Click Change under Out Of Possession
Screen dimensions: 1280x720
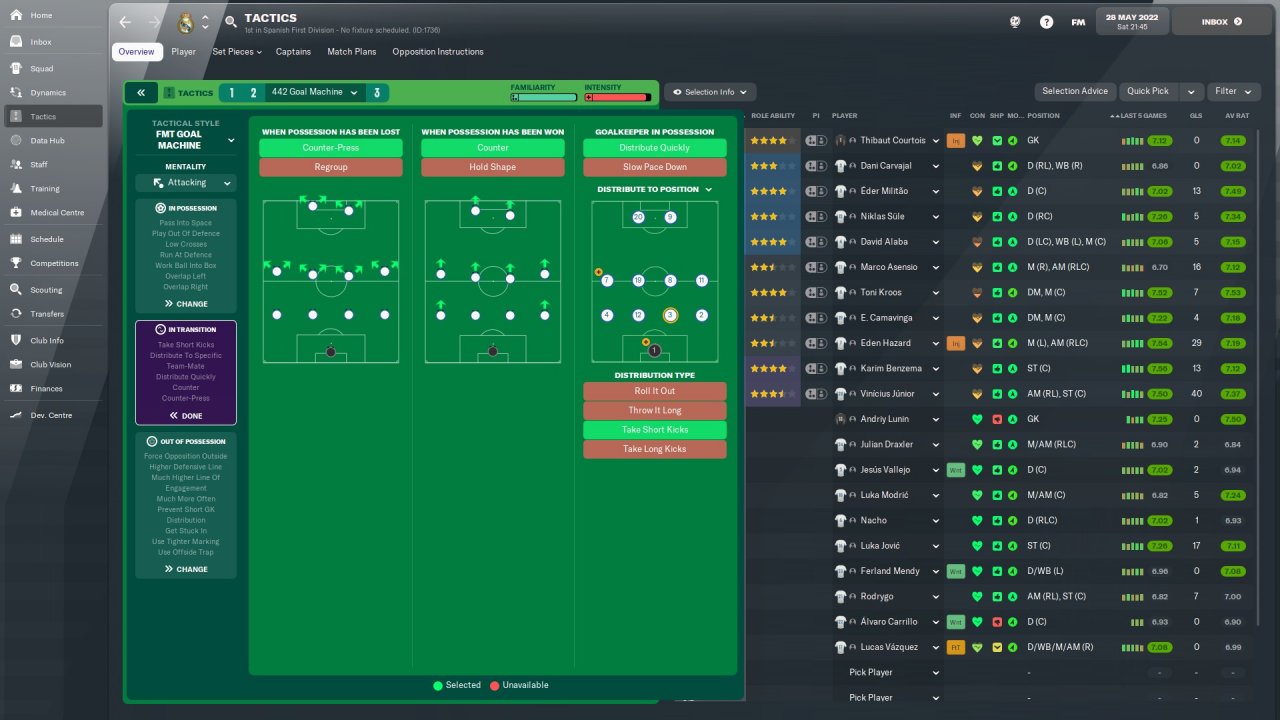tap(186, 569)
